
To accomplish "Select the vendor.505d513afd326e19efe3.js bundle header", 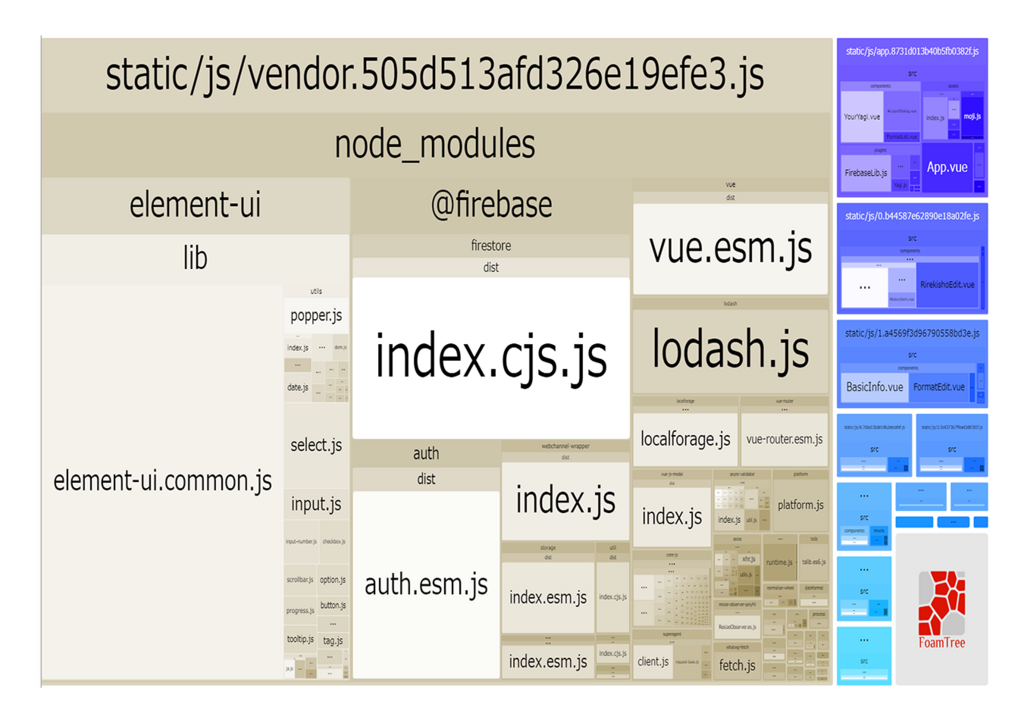I will 436,74.
